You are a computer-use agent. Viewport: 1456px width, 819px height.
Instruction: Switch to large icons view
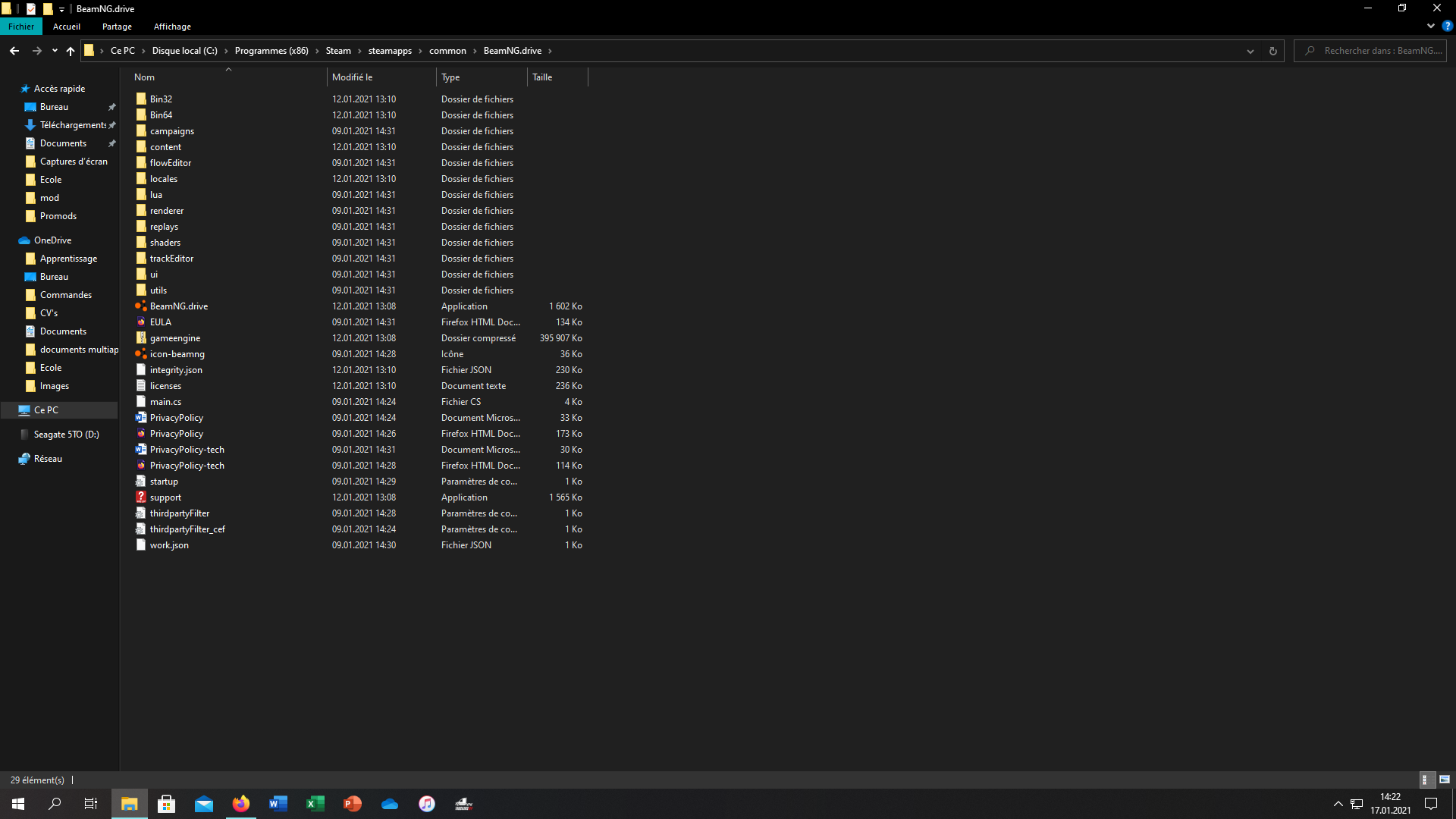point(1444,780)
